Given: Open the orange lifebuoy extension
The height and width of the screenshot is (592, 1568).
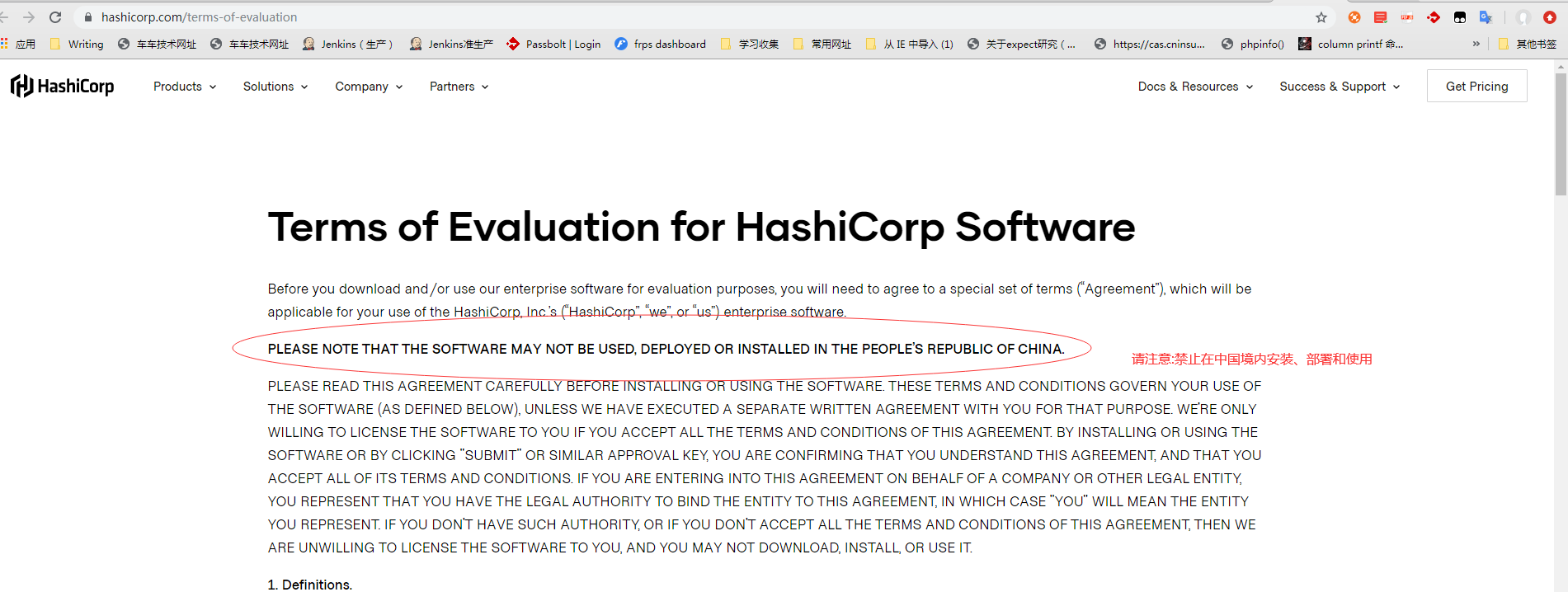Looking at the screenshot, I should [1354, 17].
